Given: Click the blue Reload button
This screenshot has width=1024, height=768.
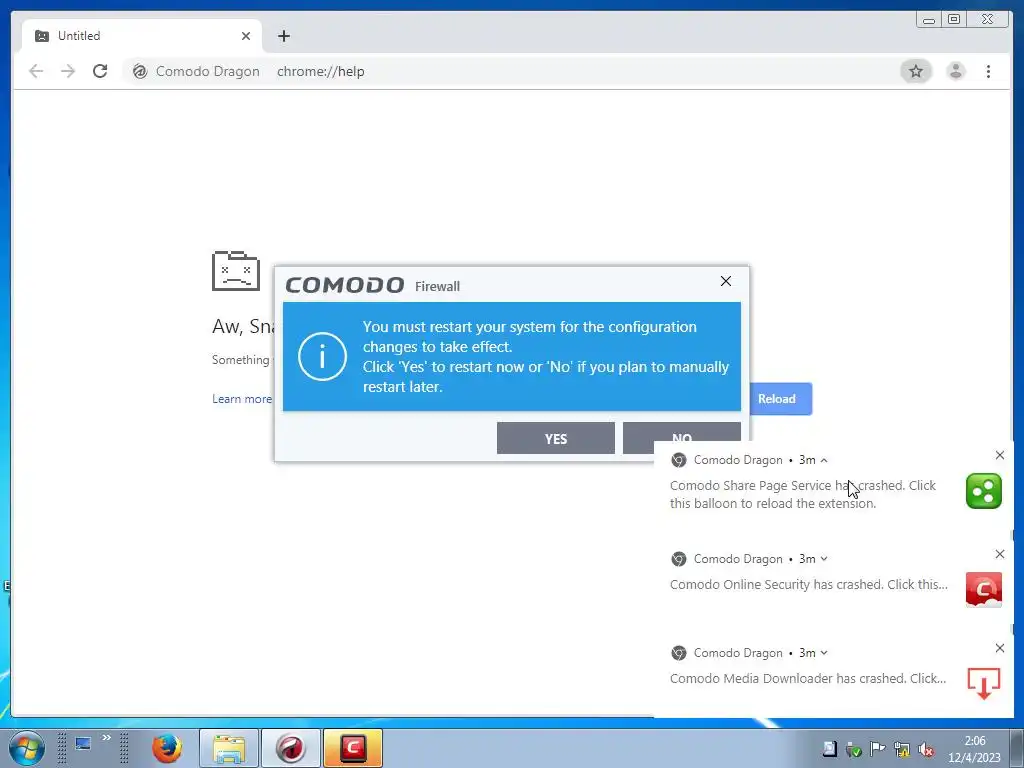Looking at the screenshot, I should [780, 398].
